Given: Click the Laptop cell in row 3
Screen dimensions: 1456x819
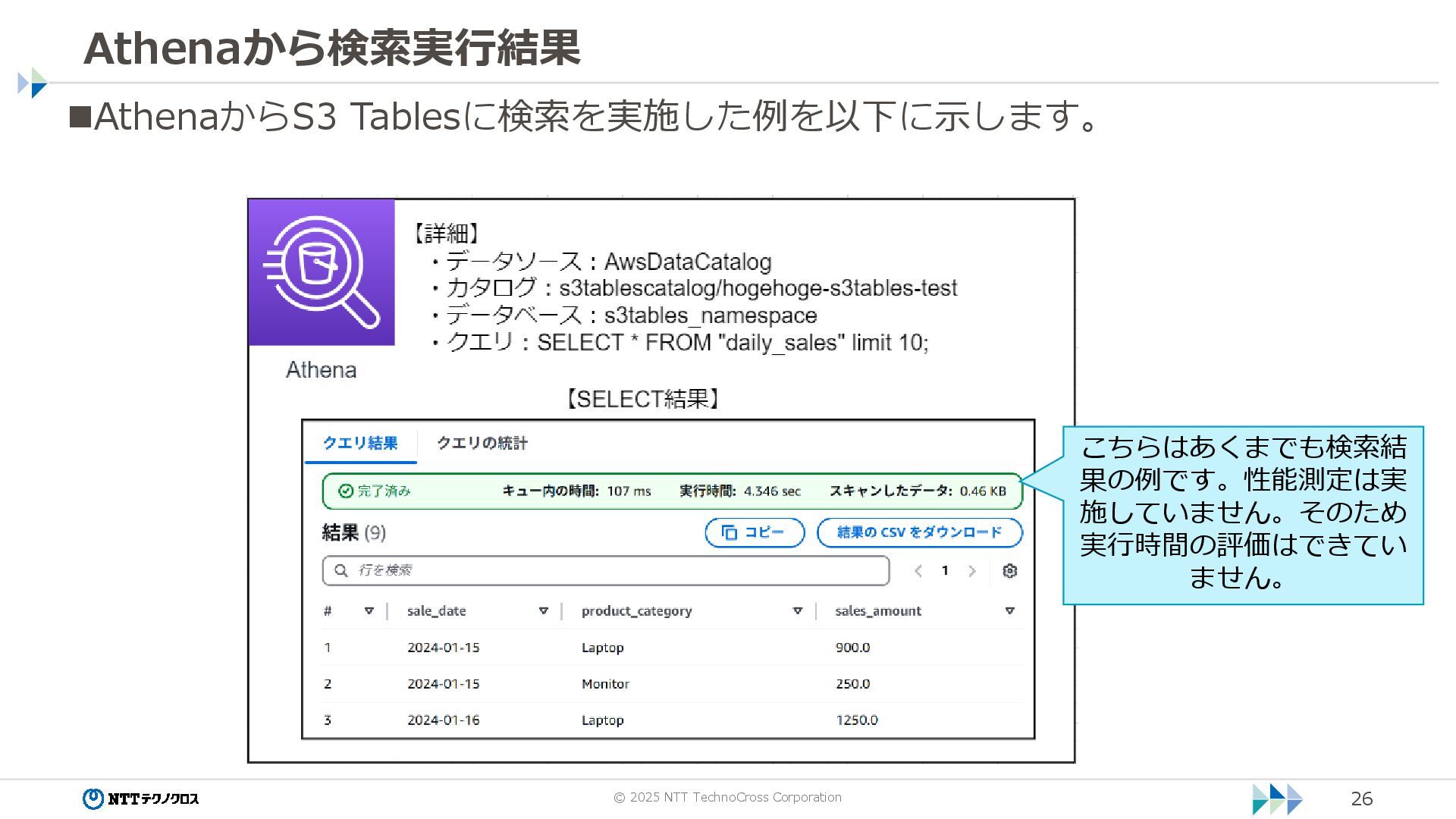Looking at the screenshot, I should pos(603,720).
